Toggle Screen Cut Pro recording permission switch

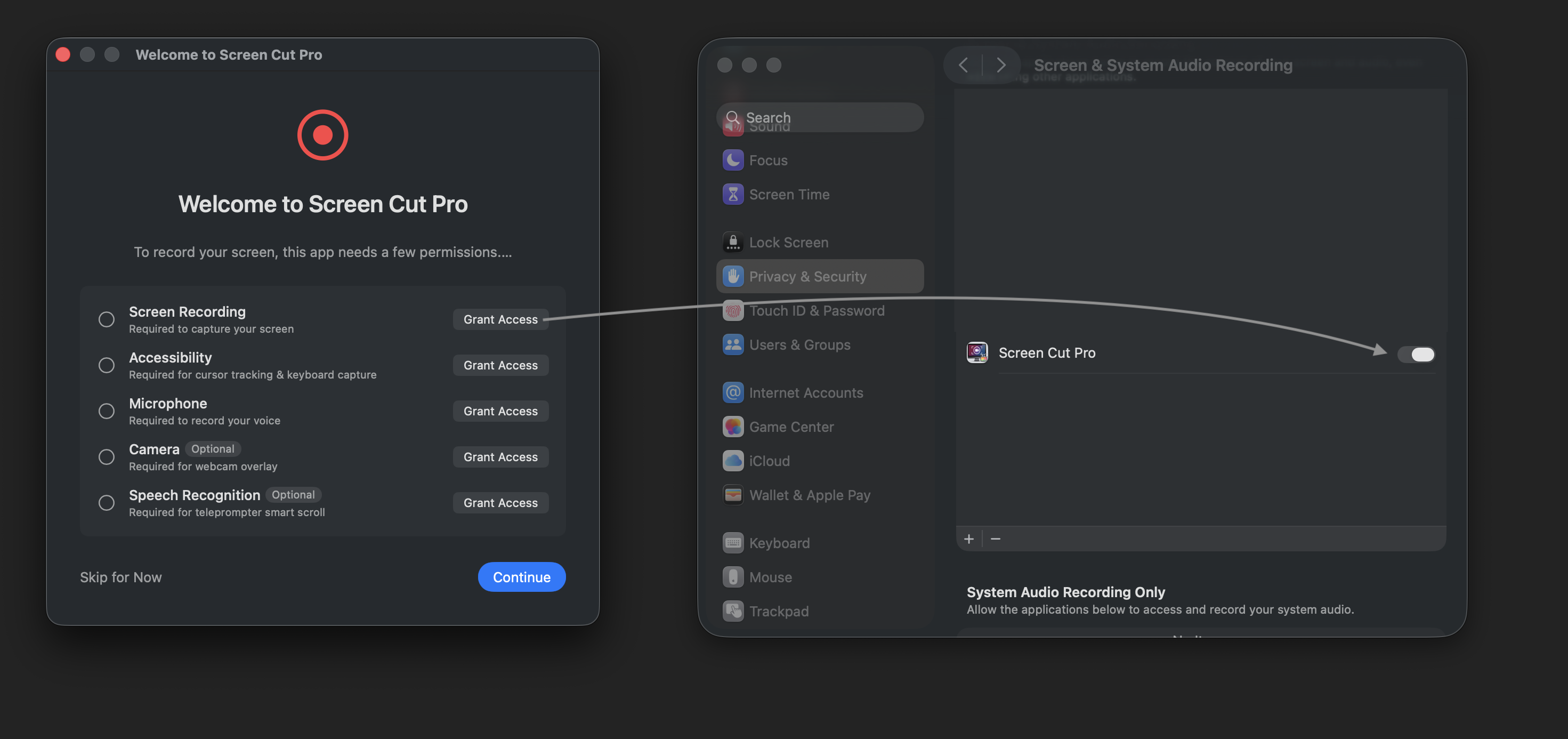click(1416, 354)
